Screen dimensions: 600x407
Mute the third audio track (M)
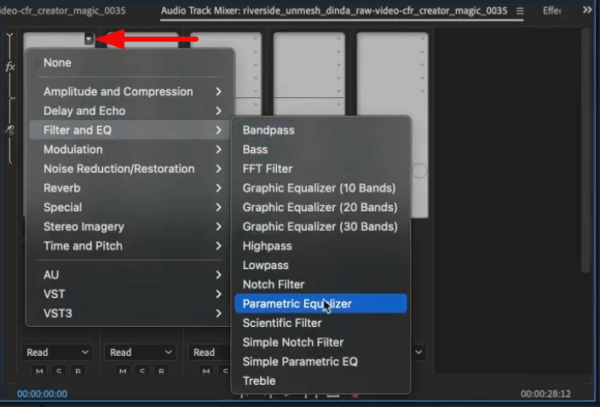206,371
